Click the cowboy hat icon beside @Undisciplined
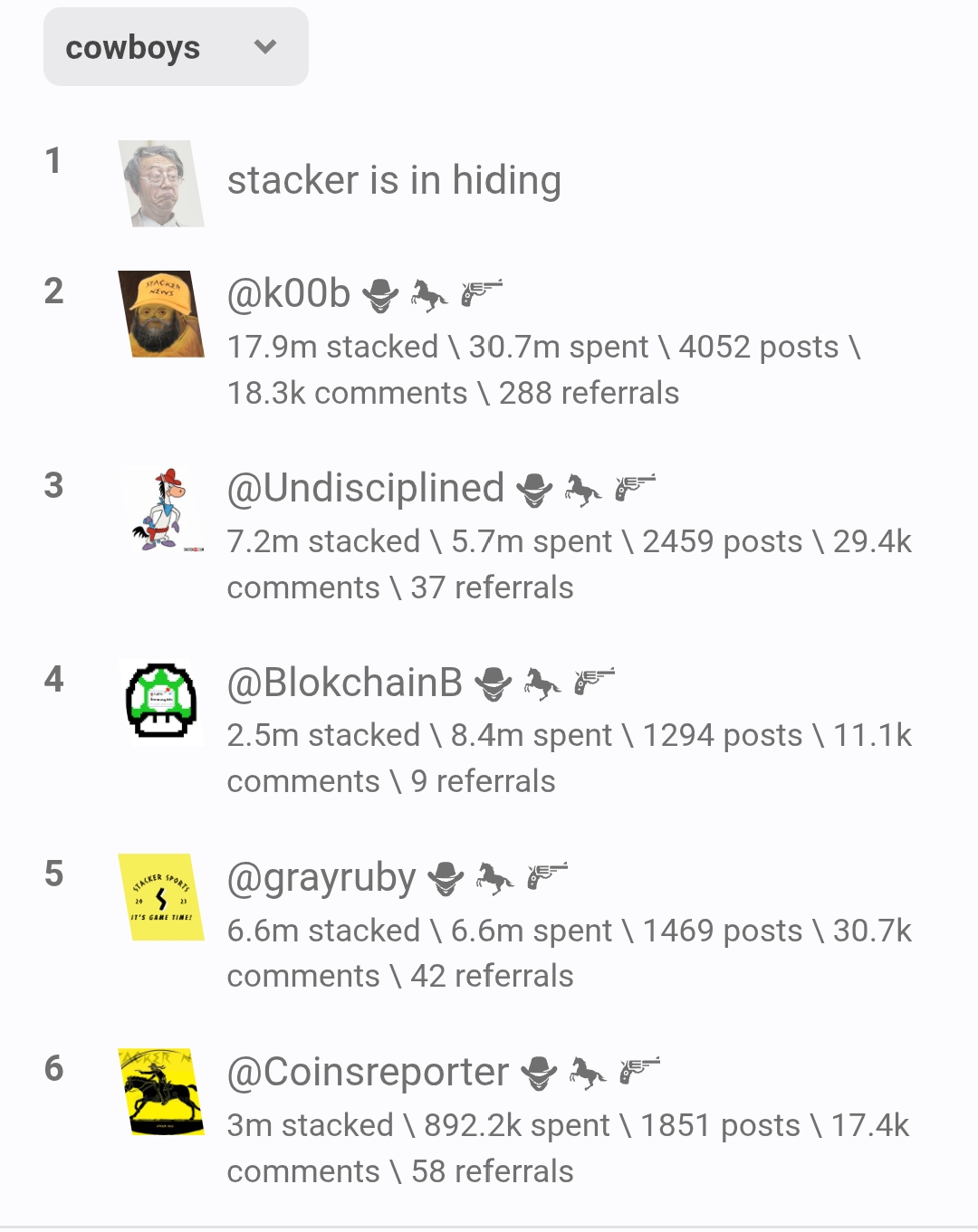This screenshot has height=1232, width=978. click(534, 490)
